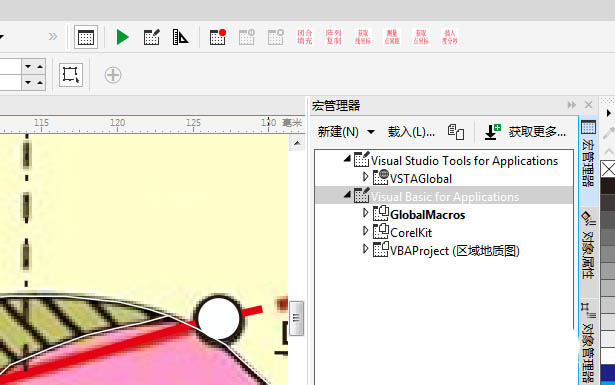
Task: Click the red 获取点坐标 macro button
Action: point(421,37)
